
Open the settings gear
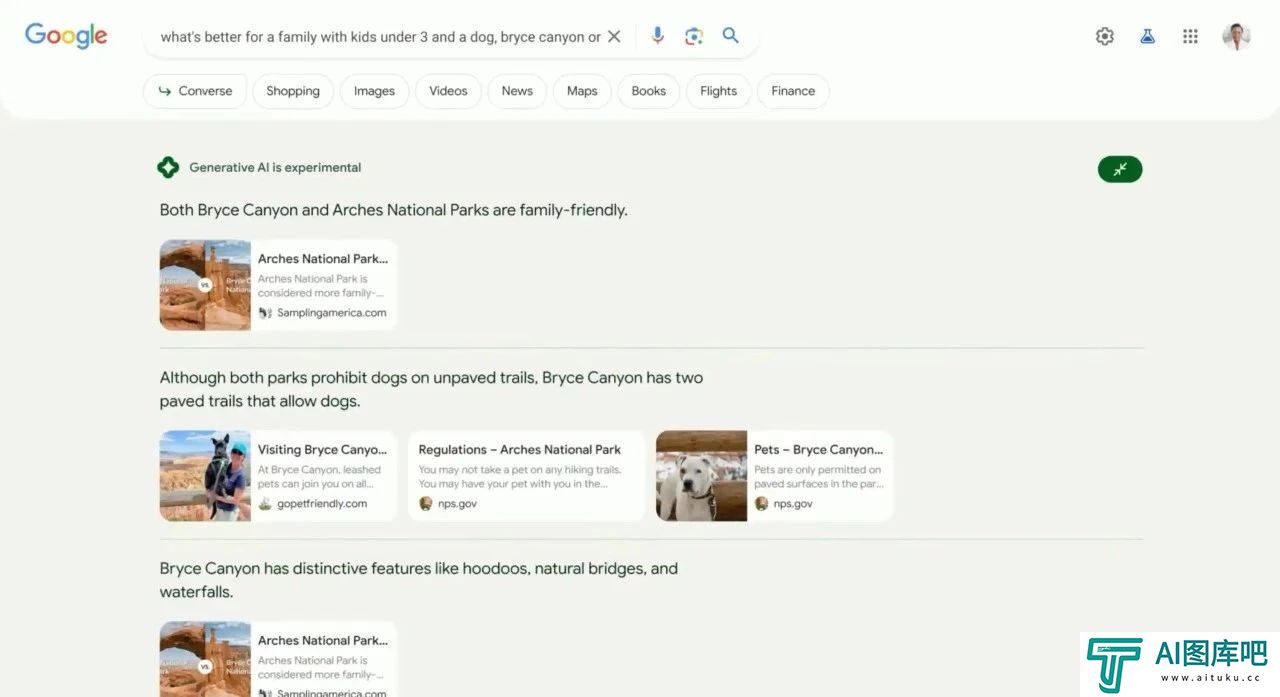(x=1105, y=36)
